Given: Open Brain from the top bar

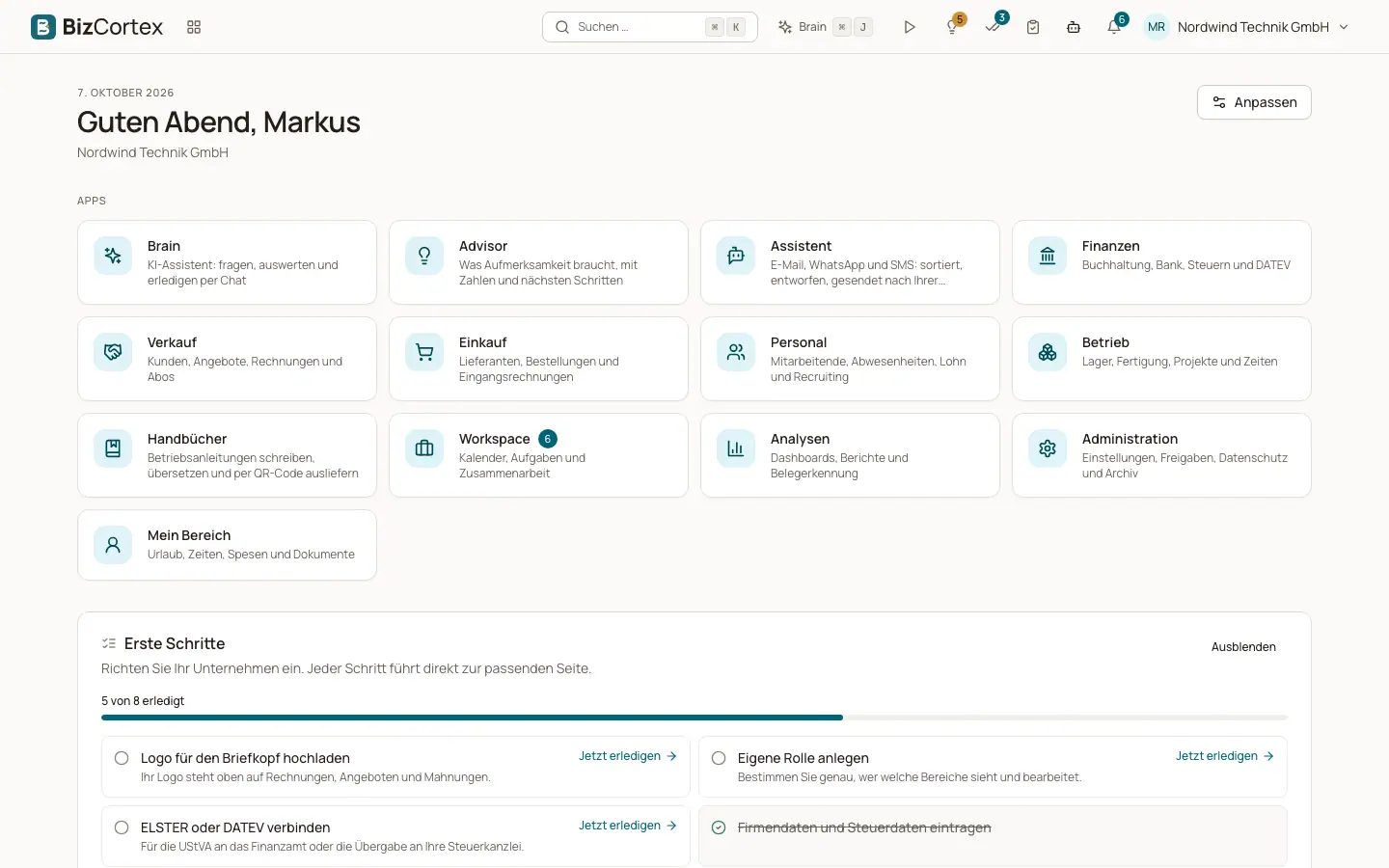Looking at the screenshot, I should (826, 27).
